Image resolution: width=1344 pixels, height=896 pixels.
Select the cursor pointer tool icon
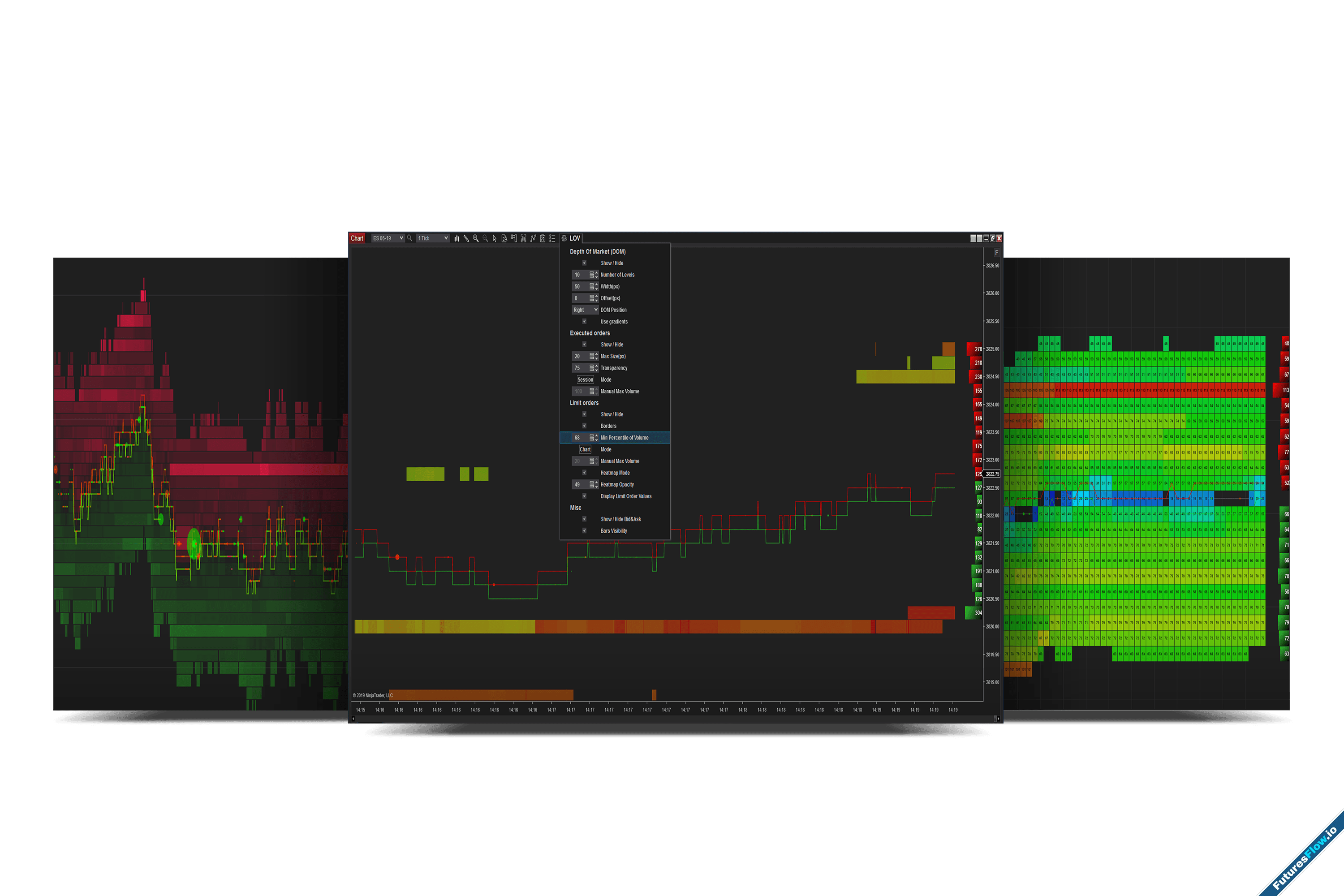coord(495,238)
